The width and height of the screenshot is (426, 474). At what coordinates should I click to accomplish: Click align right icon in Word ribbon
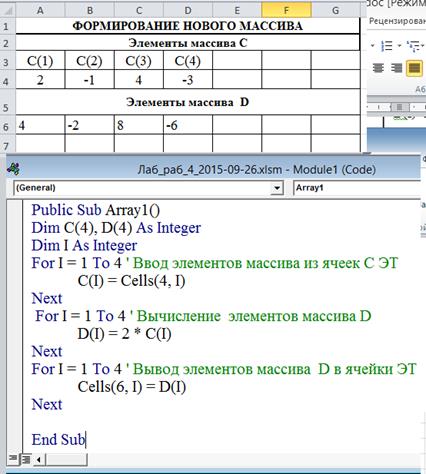click(x=396, y=68)
